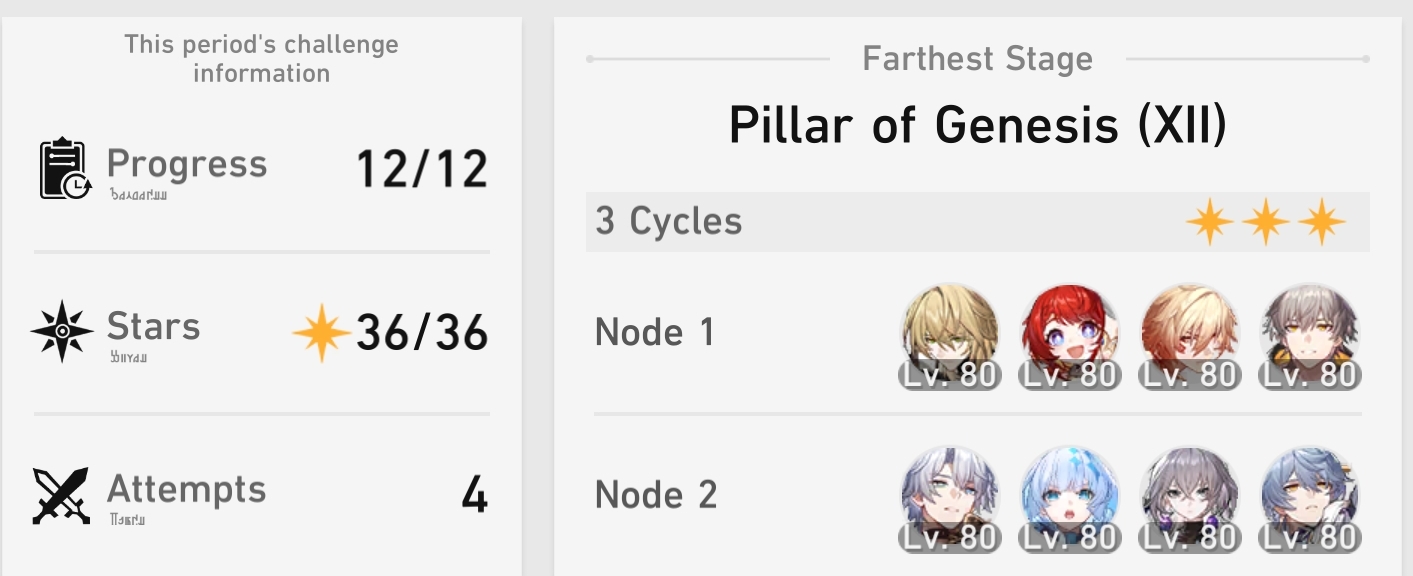The height and width of the screenshot is (576, 1413).
Task: Select the red-haired character in Node 1
Action: (1070, 335)
